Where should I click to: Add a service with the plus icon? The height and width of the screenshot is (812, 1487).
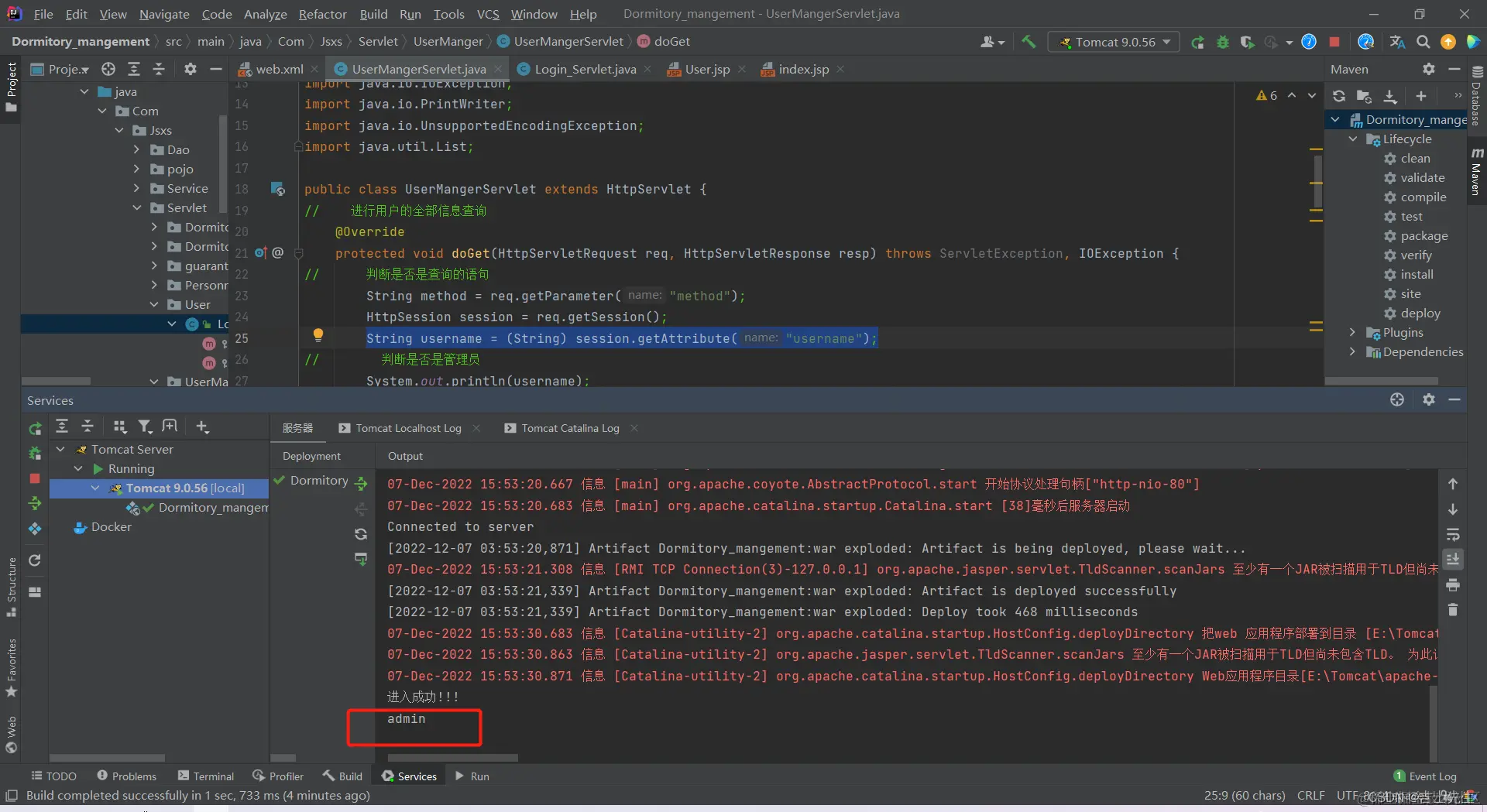click(x=202, y=427)
